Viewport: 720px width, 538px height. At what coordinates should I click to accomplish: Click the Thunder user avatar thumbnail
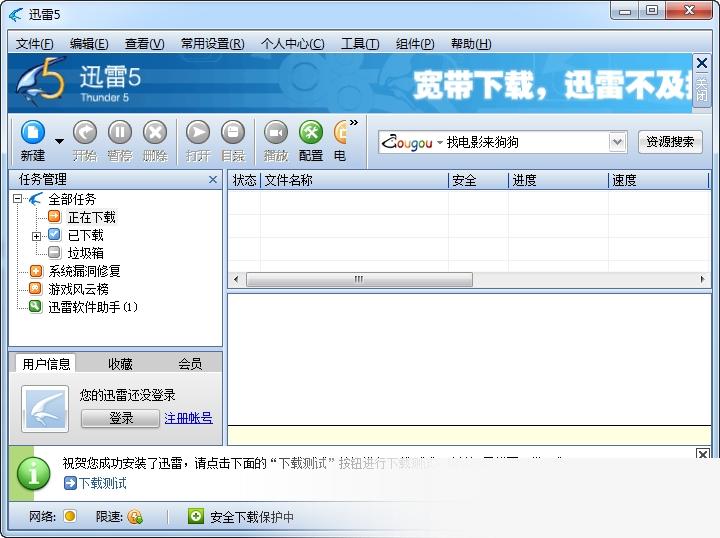(x=45, y=409)
